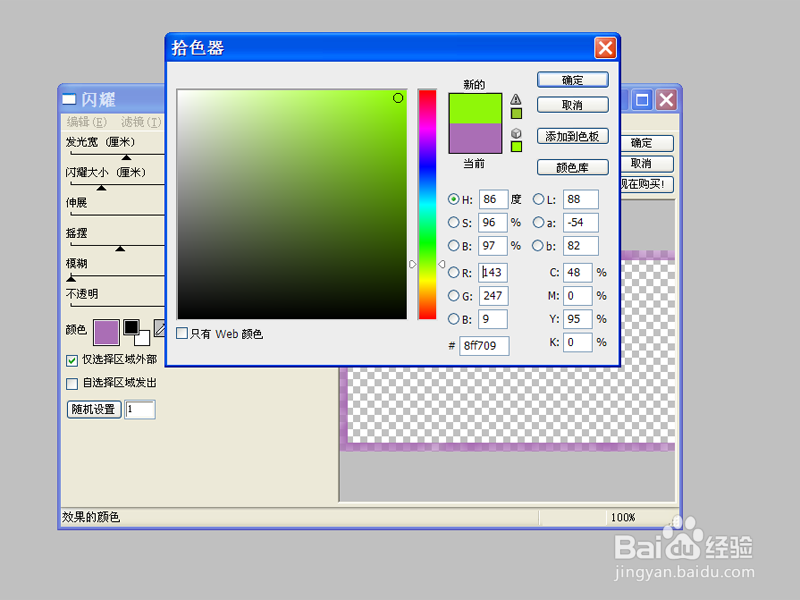This screenshot has width=800, height=600.
Task: Click the new color green preview swatch
Action: [x=475, y=108]
